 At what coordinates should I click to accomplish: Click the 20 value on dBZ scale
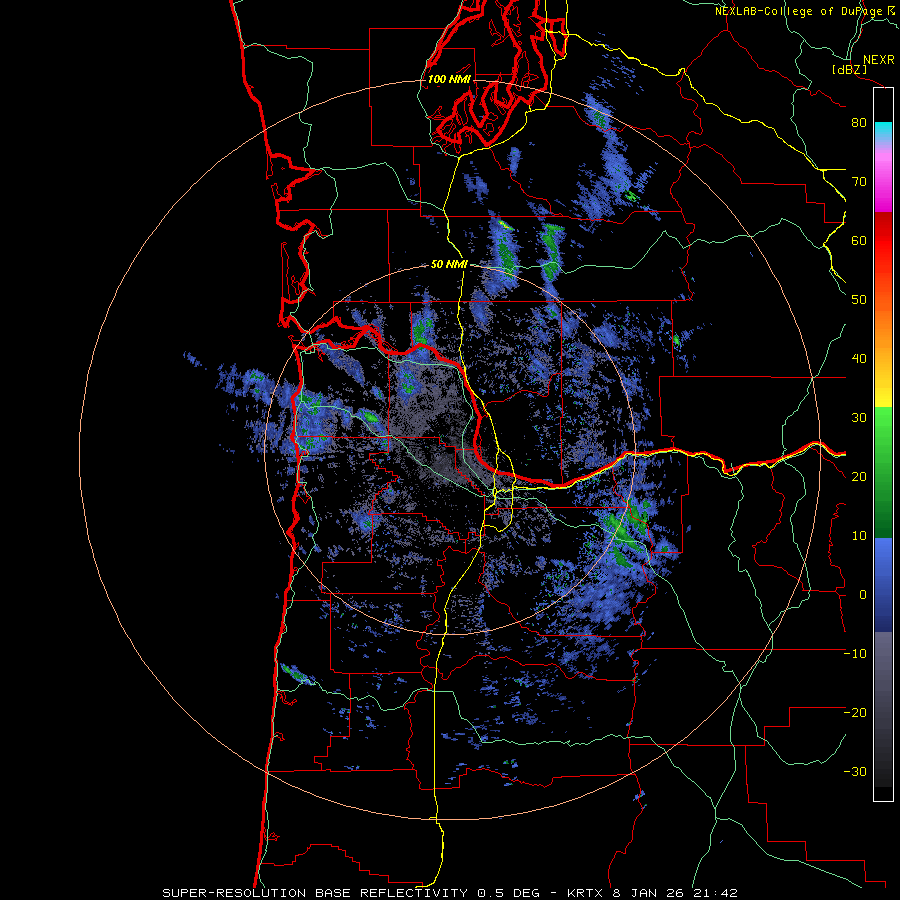click(859, 477)
